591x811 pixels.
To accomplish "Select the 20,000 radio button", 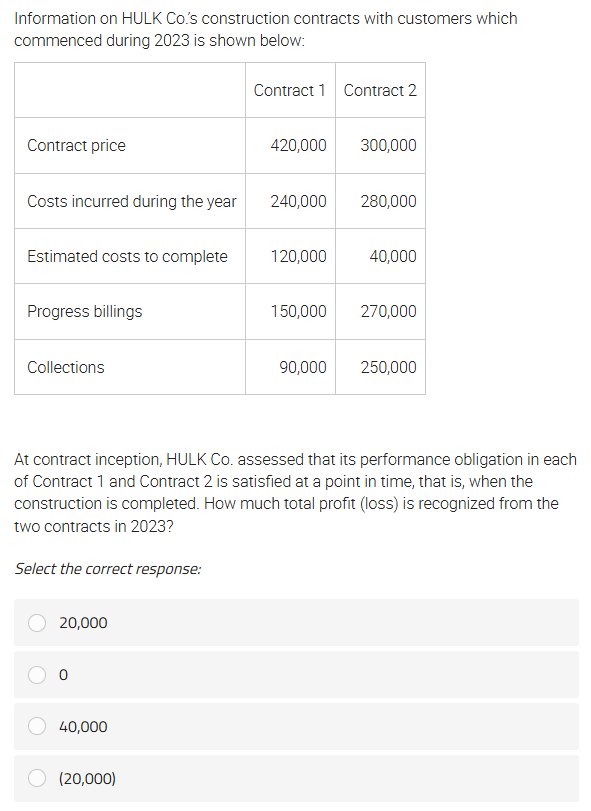I will point(37,623).
